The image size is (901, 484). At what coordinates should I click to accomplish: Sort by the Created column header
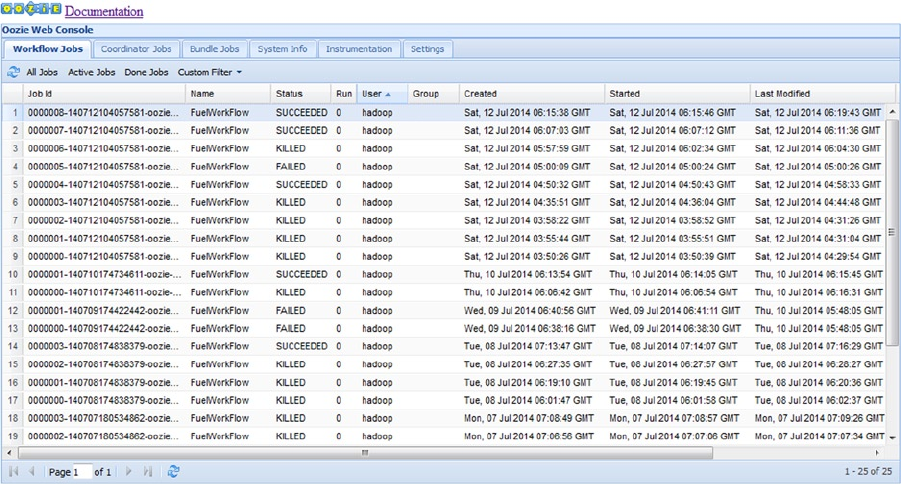point(532,94)
